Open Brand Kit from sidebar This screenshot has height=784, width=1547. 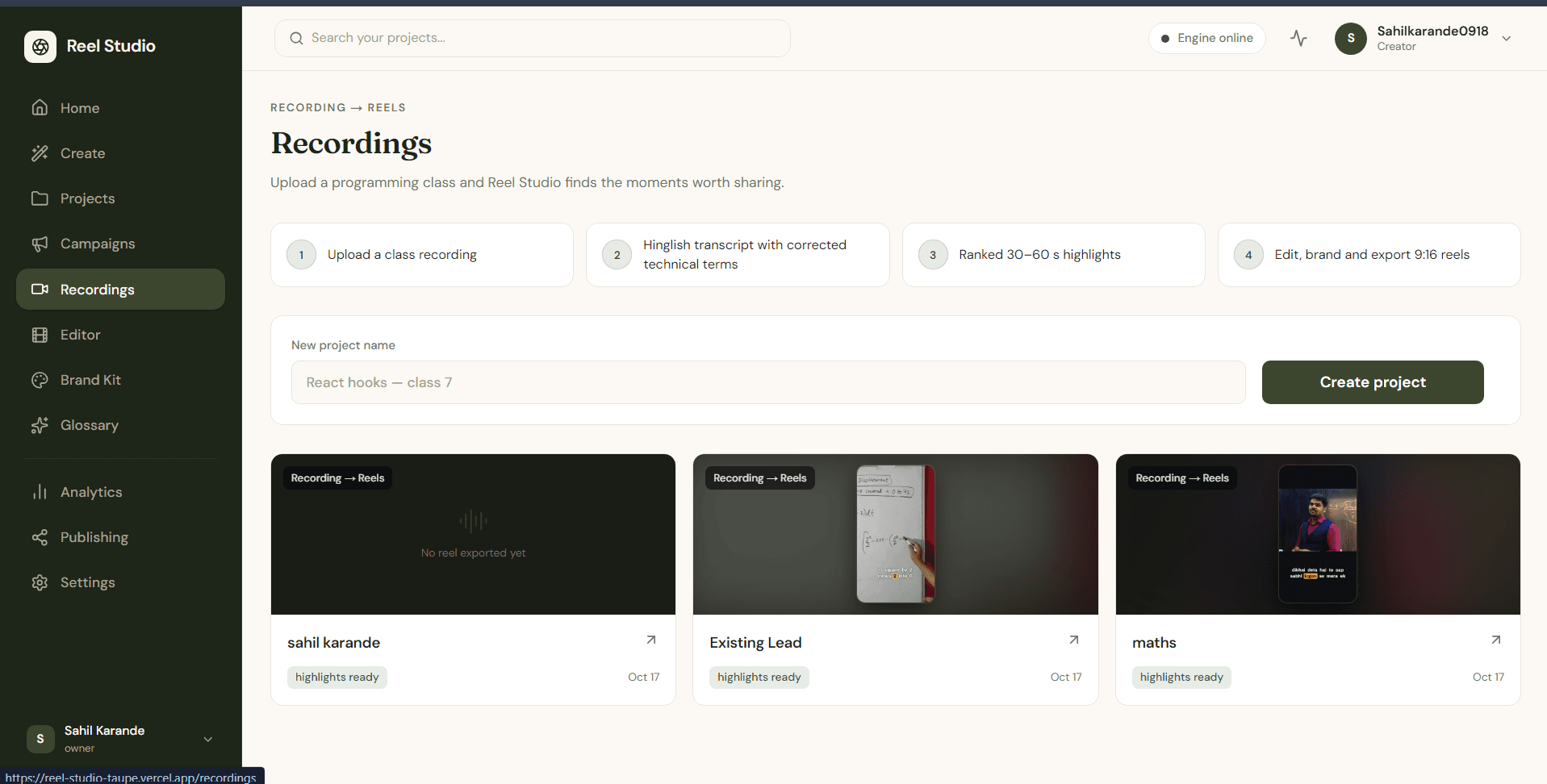click(x=120, y=380)
